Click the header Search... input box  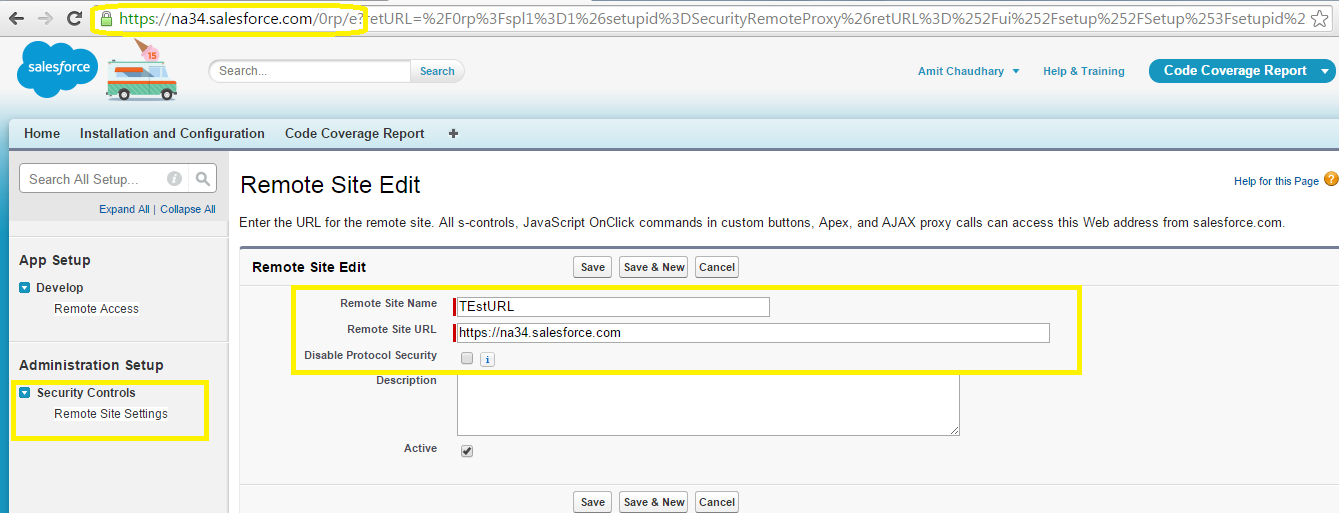point(310,71)
